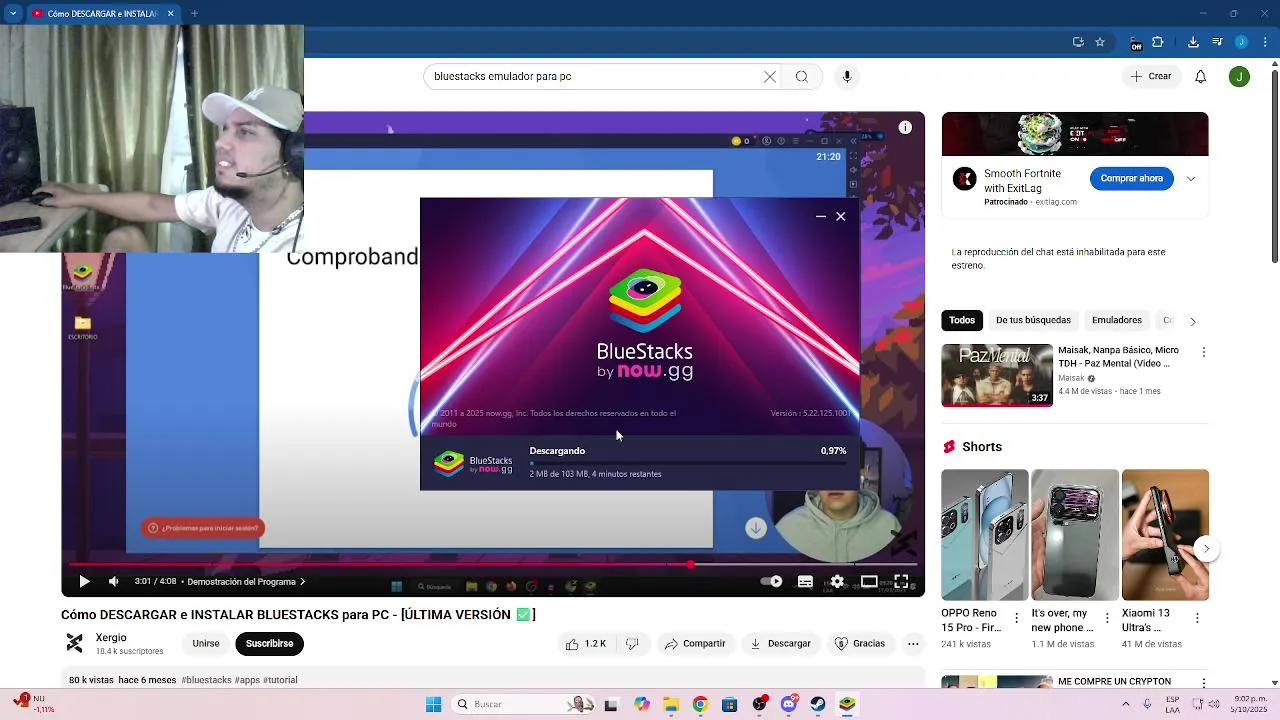
Task: Open the green J account avatar
Action: (1239, 76)
